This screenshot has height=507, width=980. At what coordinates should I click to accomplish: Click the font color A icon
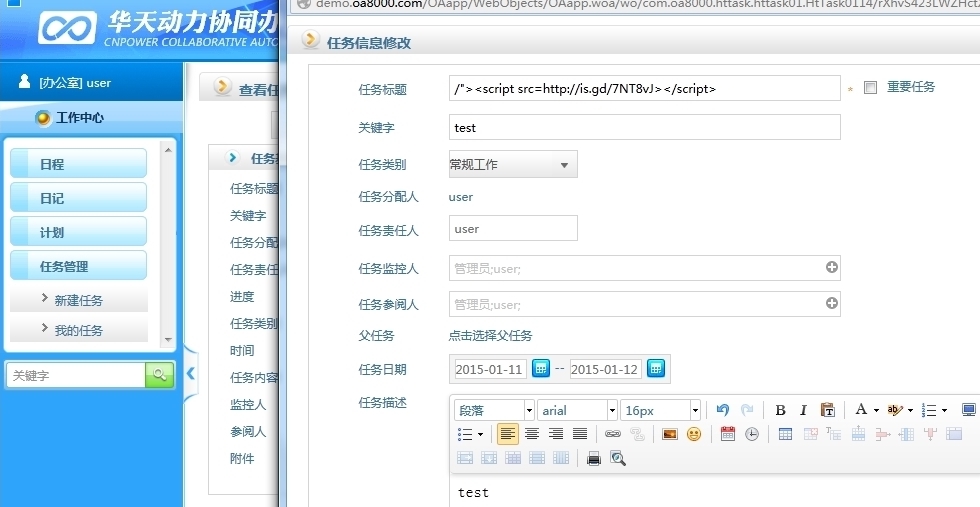[861, 409]
